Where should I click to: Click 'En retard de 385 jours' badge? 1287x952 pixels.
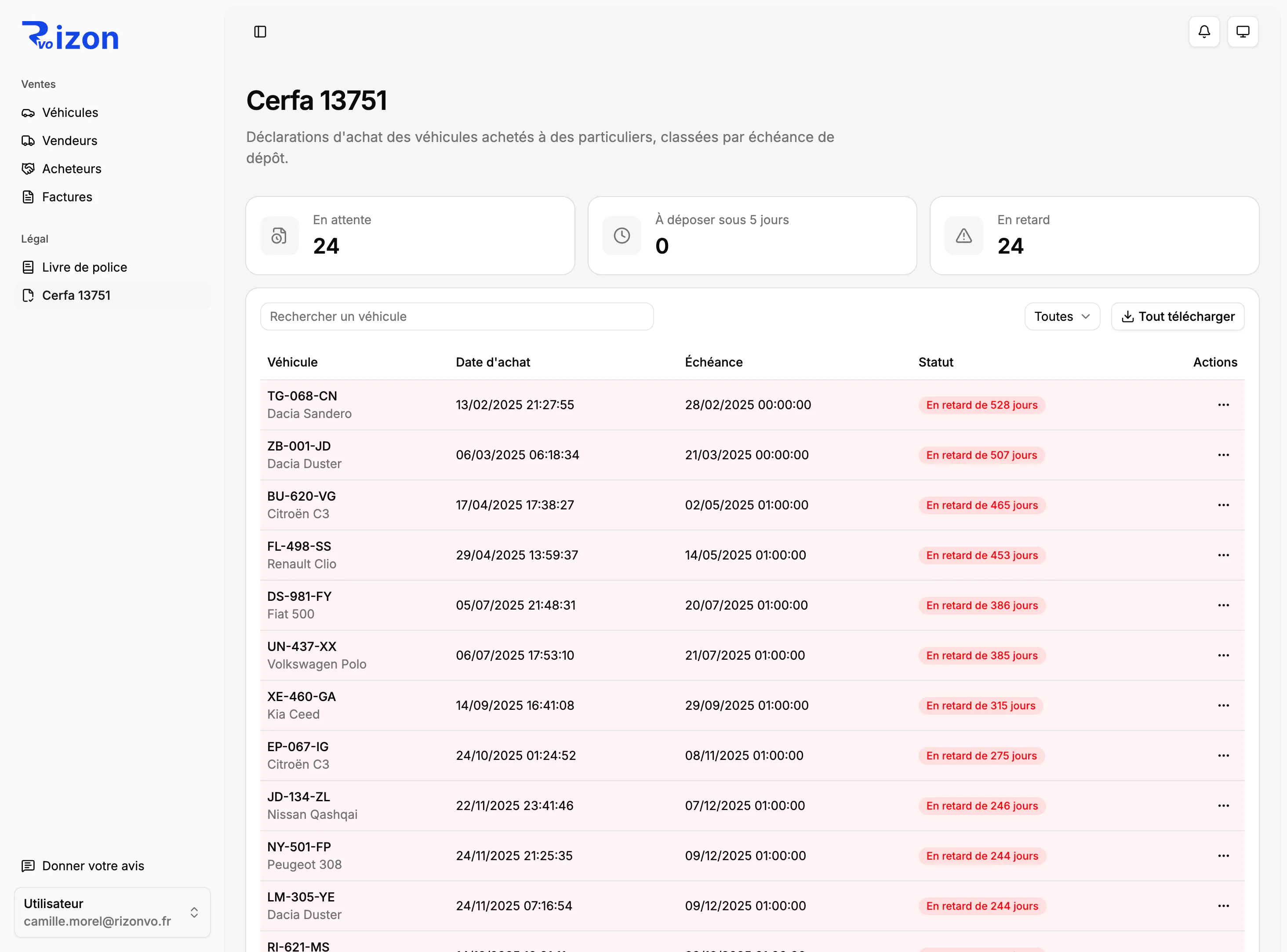[x=982, y=656]
